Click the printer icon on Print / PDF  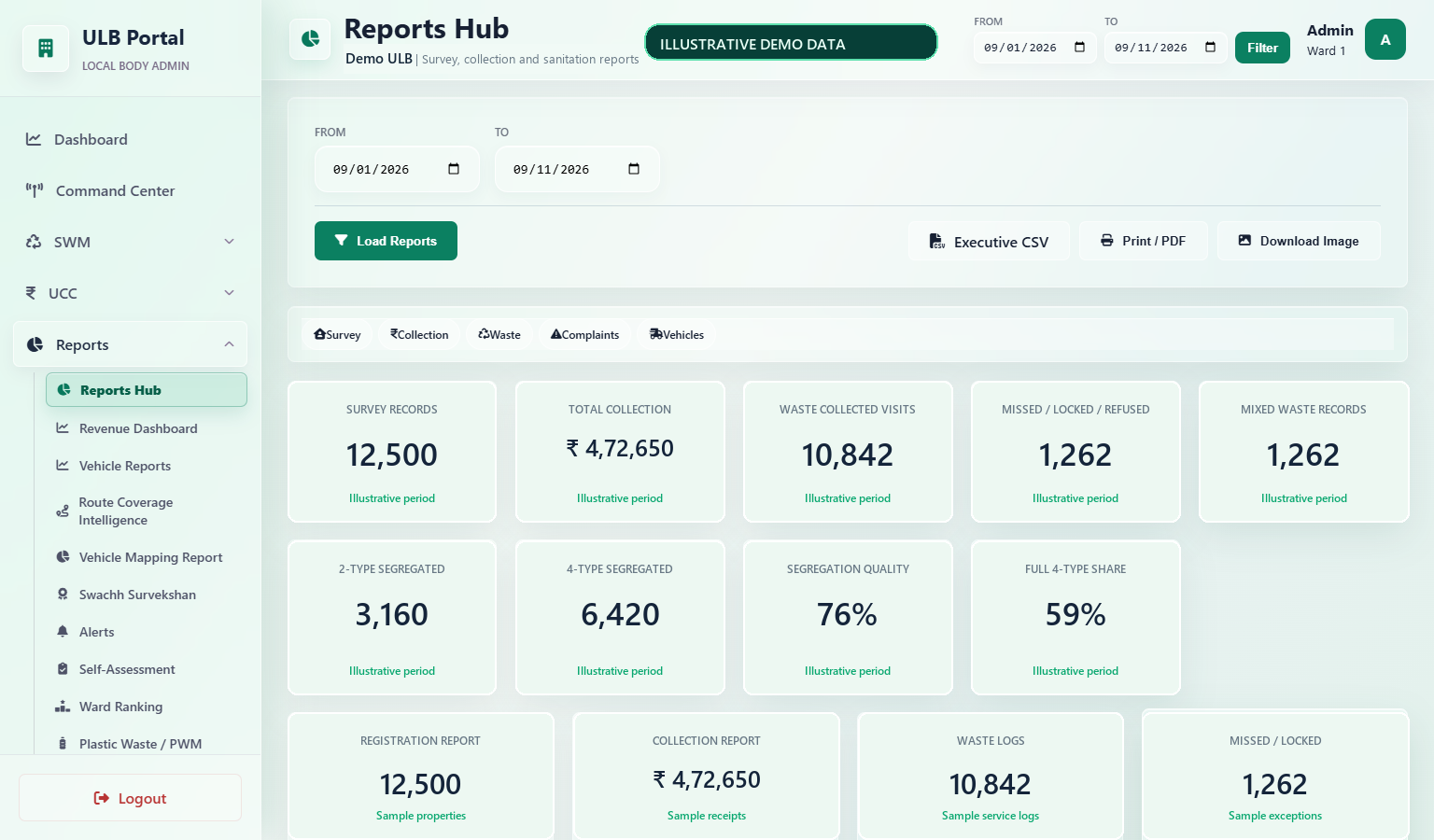(x=1107, y=241)
